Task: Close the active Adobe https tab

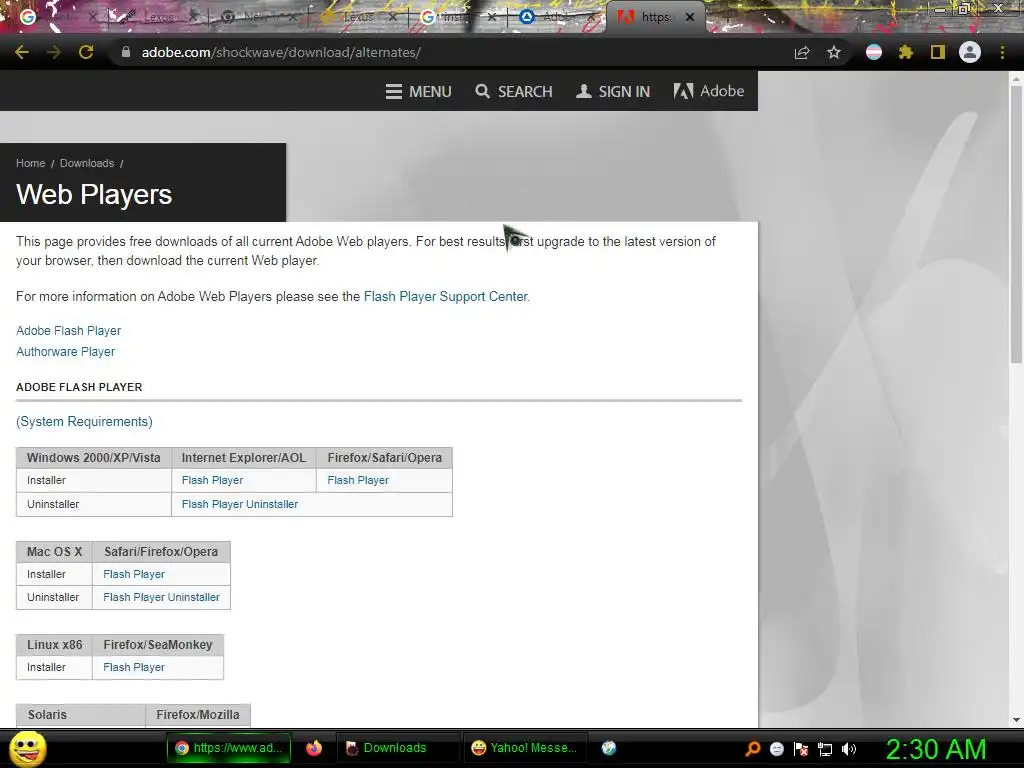Action: (690, 17)
